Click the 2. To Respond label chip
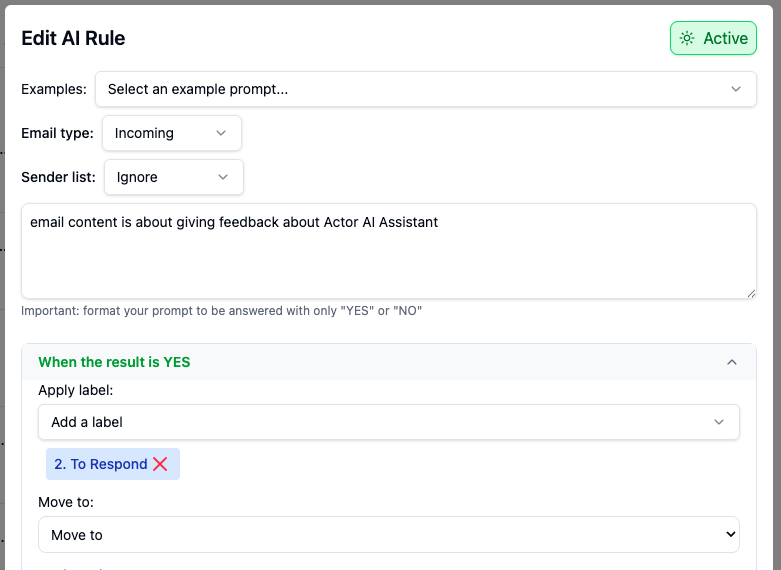Image resolution: width=781 pixels, height=570 pixels. click(100, 464)
